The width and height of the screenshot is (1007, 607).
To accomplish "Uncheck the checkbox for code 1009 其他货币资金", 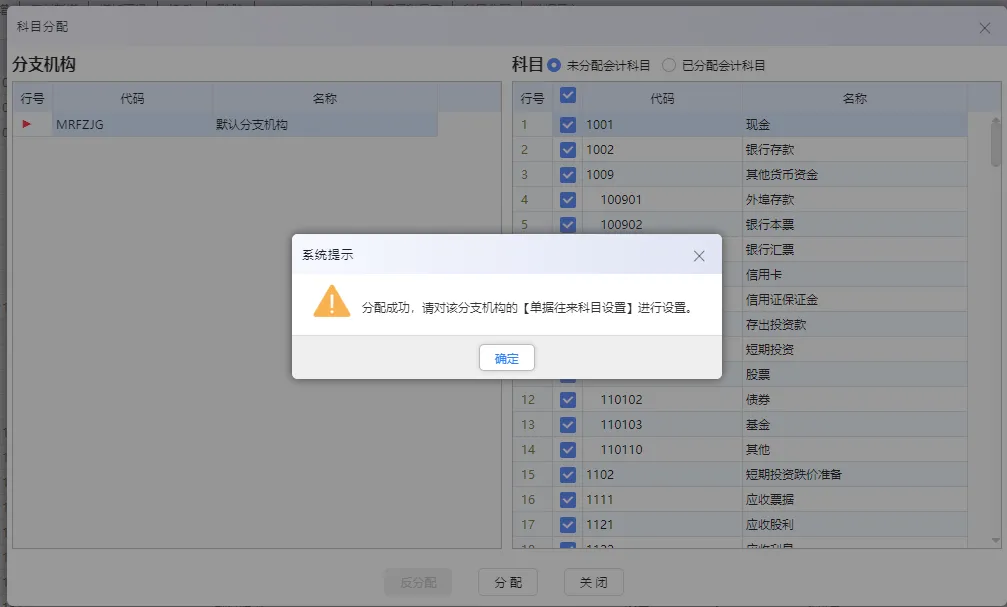I will 568,174.
